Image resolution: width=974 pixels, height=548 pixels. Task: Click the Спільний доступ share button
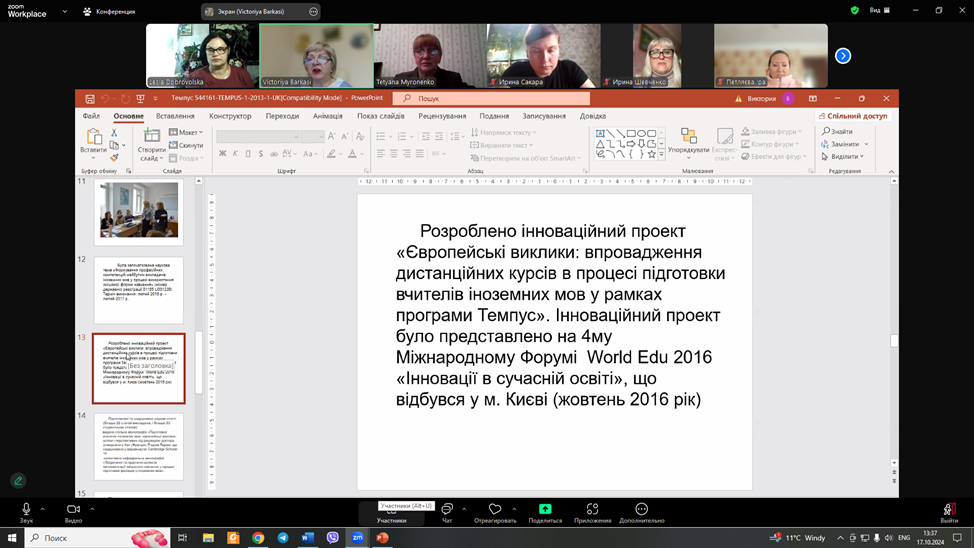[853, 116]
